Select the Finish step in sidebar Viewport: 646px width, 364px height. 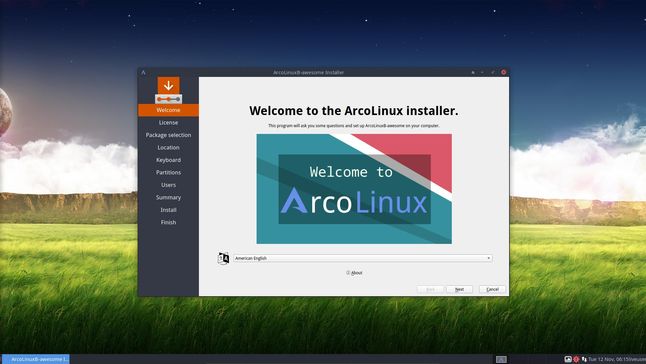168,222
